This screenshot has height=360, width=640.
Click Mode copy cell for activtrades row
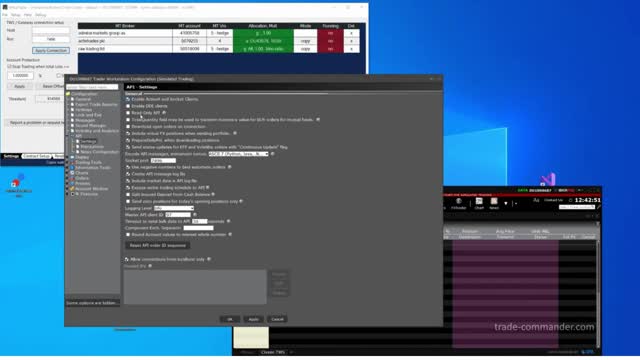[x=305, y=41]
